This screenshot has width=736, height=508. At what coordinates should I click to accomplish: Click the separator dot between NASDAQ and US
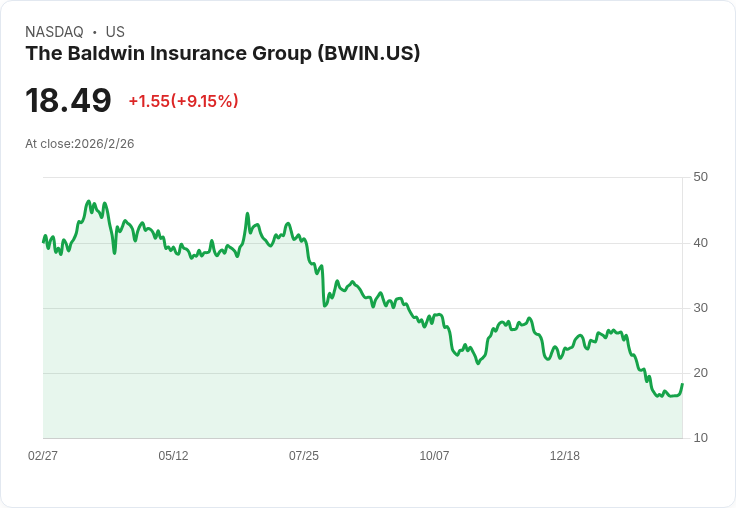[95, 32]
